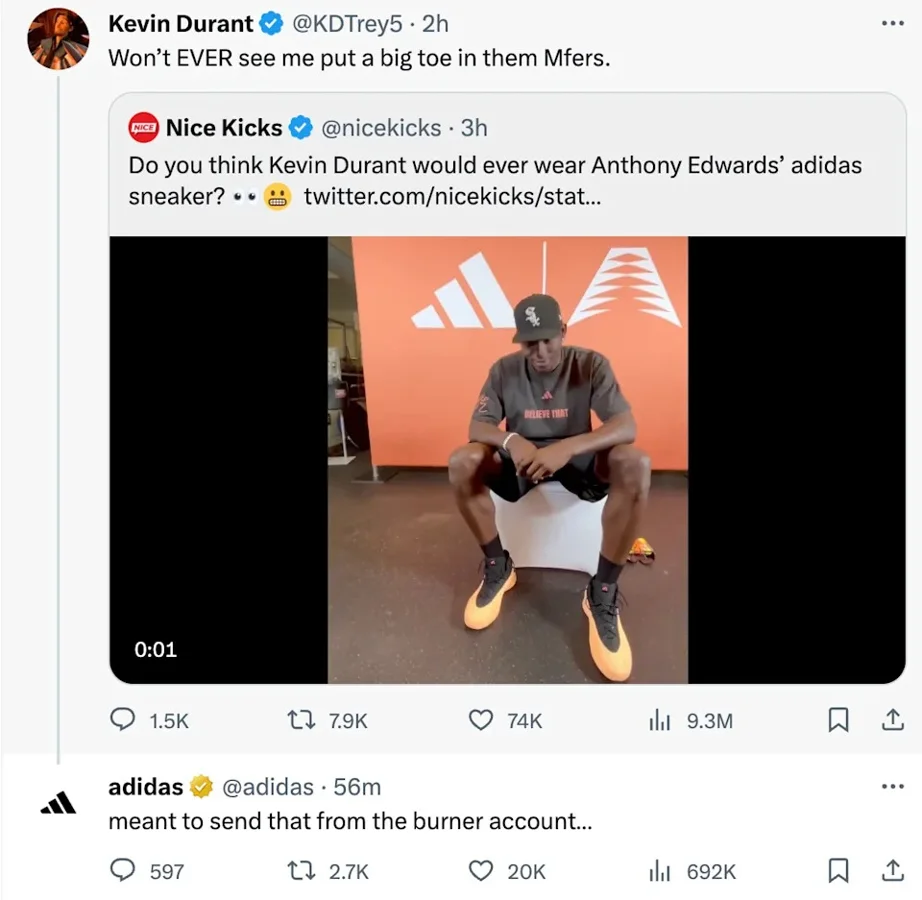Screen dimensions: 922x900
Task: Open the reply icon on Kevin Durant's tweet
Action: (122, 720)
